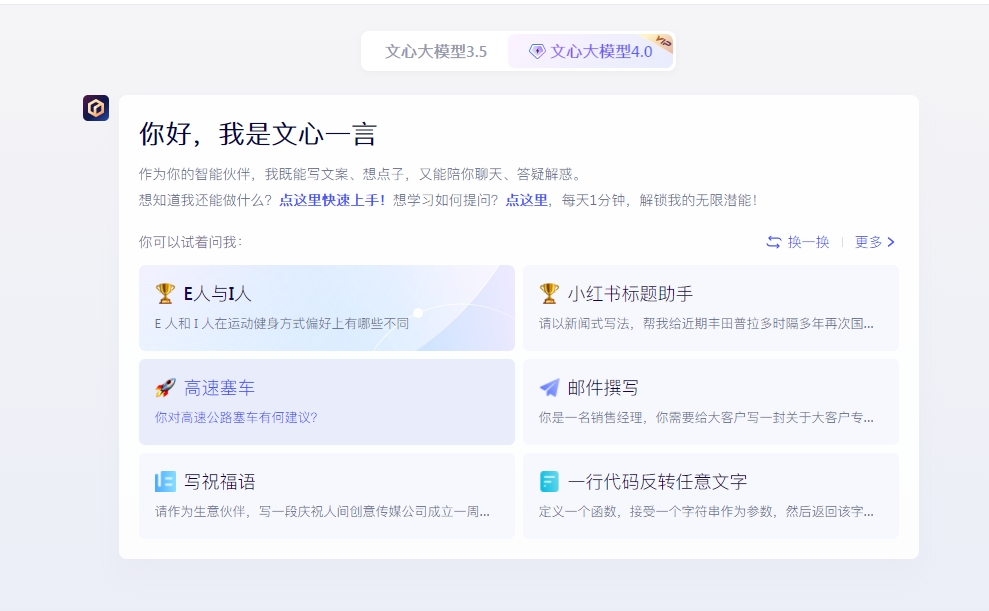
Task: Click the paper plane icon beside 邮件撰写
Action: pos(549,388)
